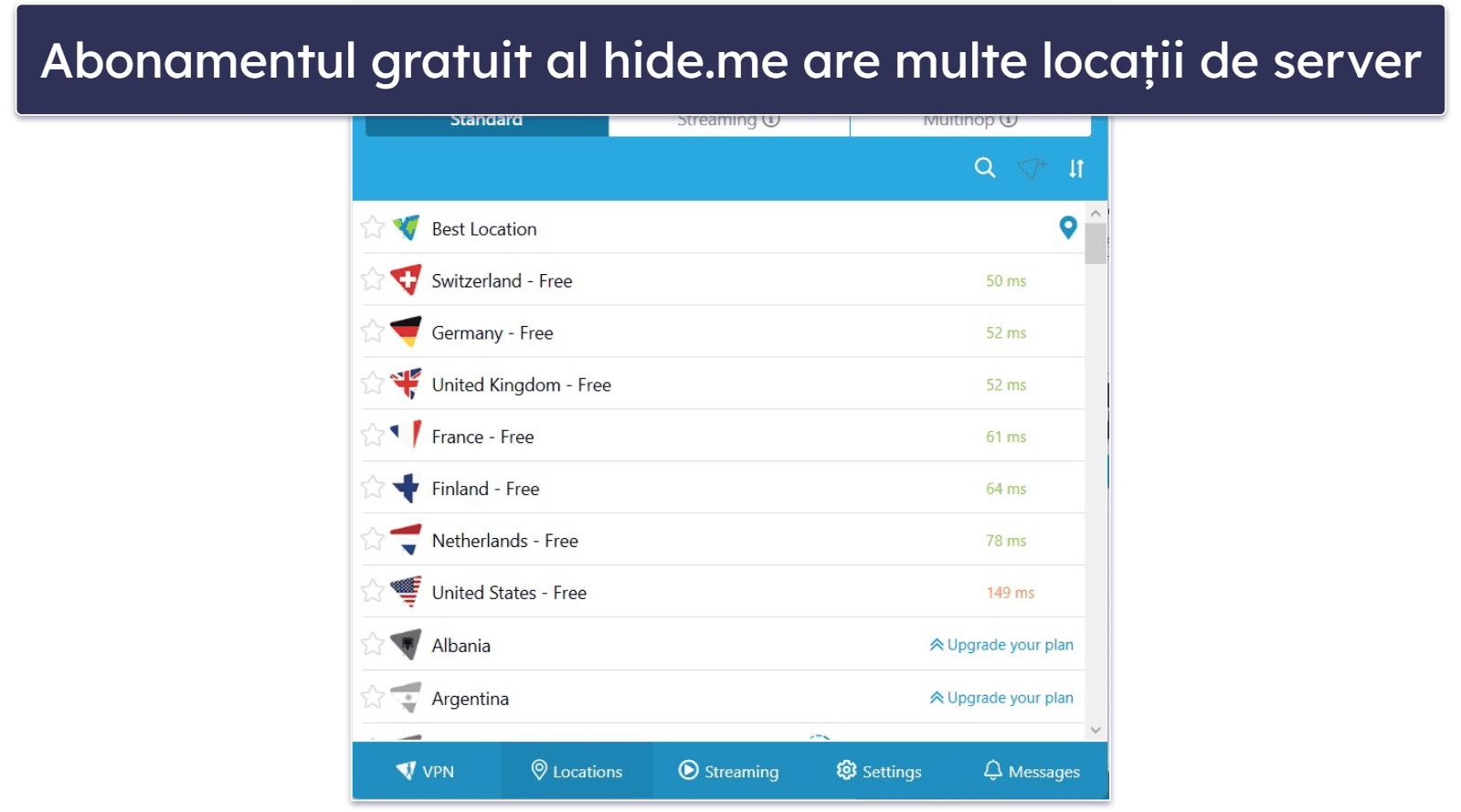Star the Netherlands - Free server
The width and height of the screenshot is (1461, 812).
(x=373, y=540)
